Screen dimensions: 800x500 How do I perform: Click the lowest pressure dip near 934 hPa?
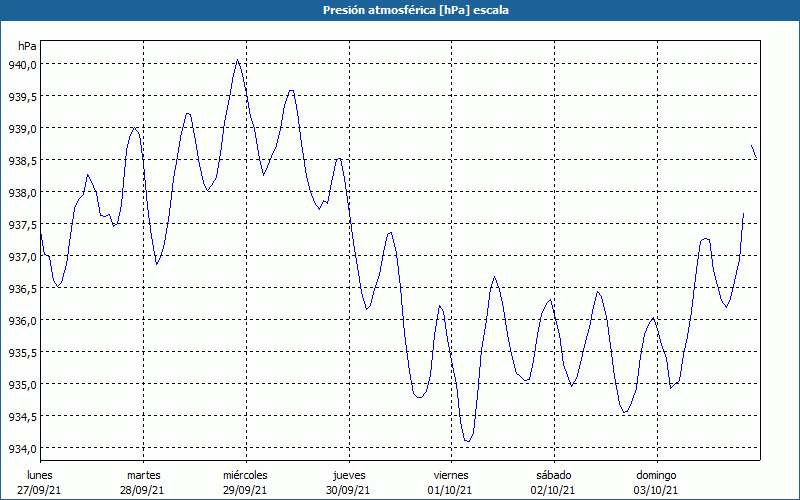[467, 441]
